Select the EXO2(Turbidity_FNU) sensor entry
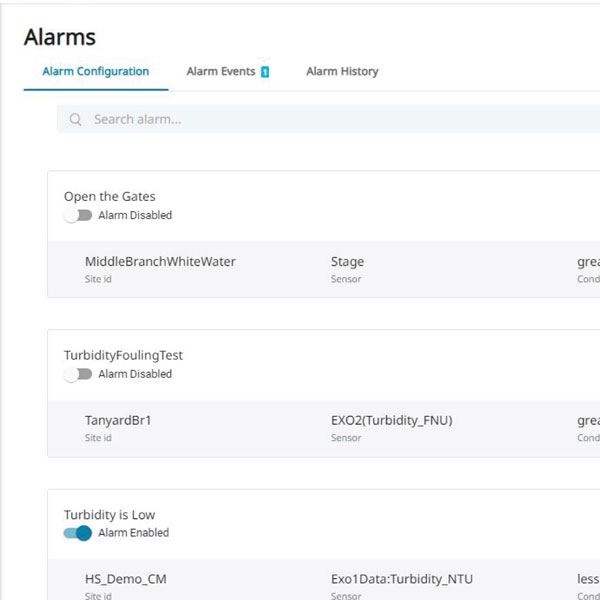Image resolution: width=600 pixels, height=600 pixels. [x=391, y=421]
